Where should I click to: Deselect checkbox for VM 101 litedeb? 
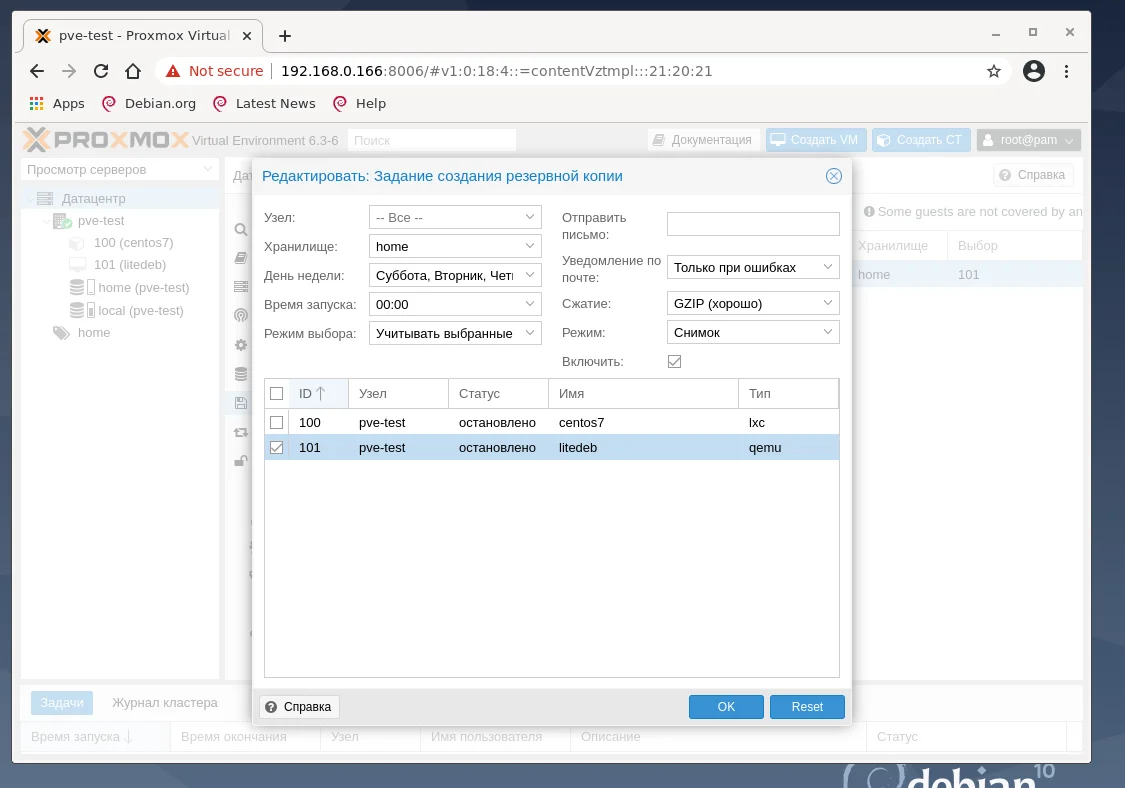pyautogui.click(x=276, y=447)
